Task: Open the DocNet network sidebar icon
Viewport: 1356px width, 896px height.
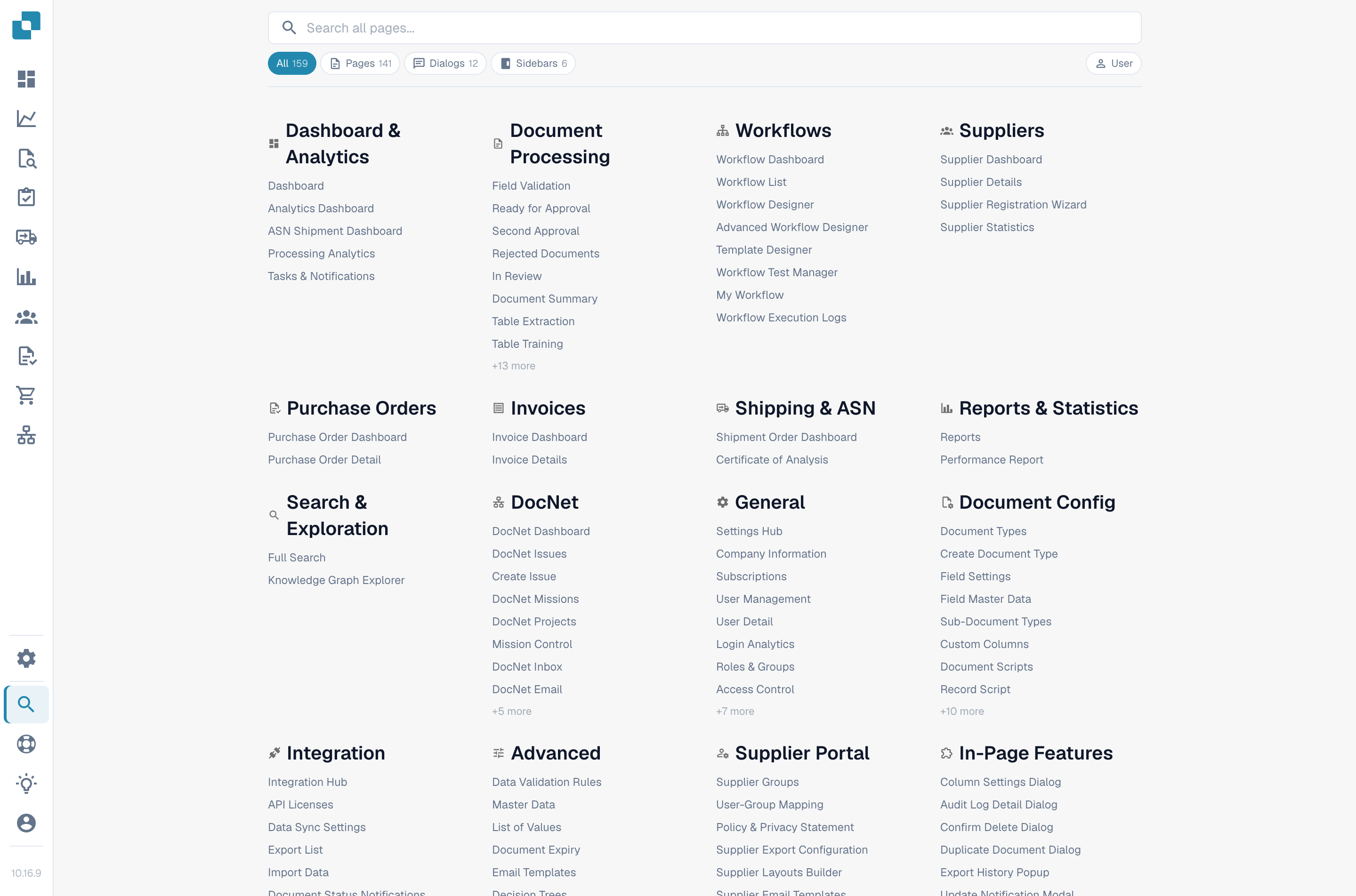Action: pos(26,435)
